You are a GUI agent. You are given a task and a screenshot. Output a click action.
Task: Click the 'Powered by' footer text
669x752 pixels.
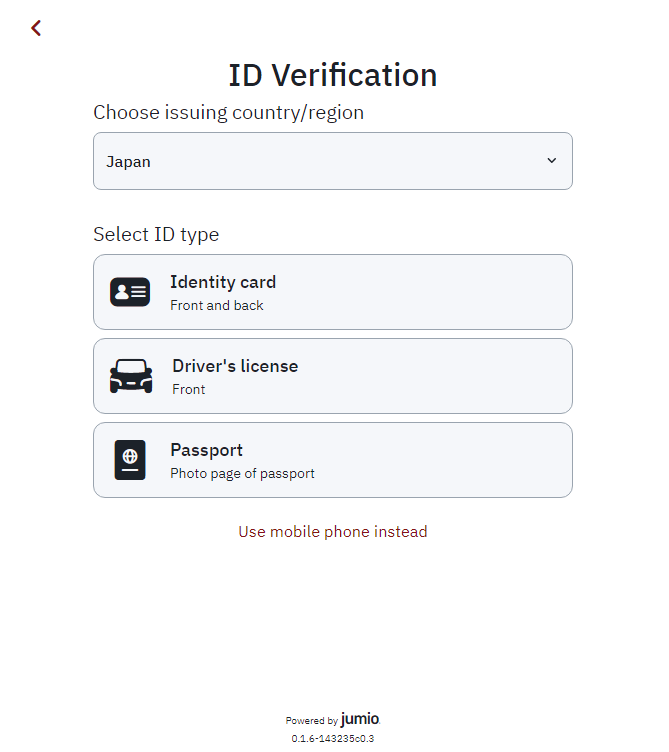[311, 720]
